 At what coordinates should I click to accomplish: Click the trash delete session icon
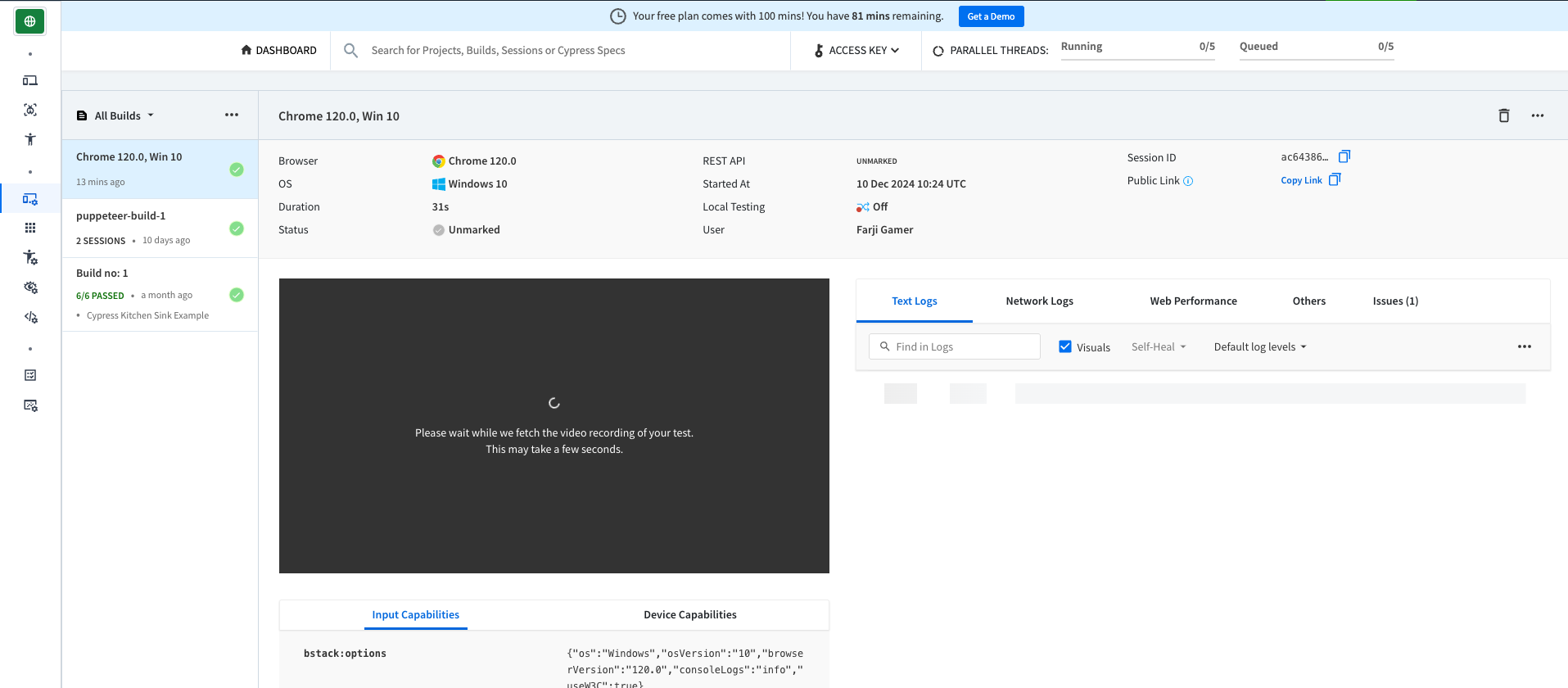point(1504,115)
